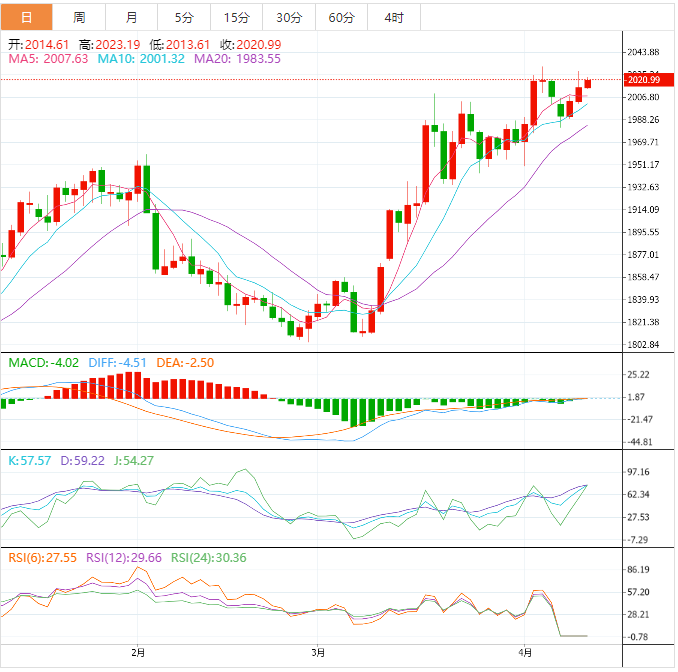Image resolution: width=678 pixels, height=672 pixels.
Task: Select the 日 daily chart tab
Action: pos(27,18)
